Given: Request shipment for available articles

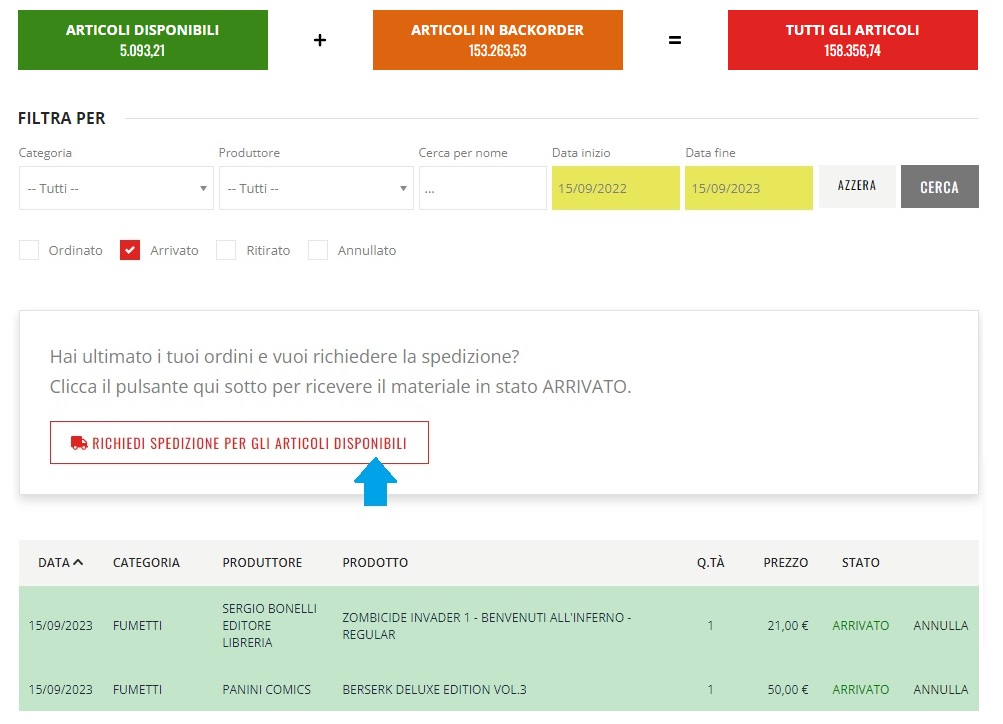Looking at the screenshot, I should 240,443.
